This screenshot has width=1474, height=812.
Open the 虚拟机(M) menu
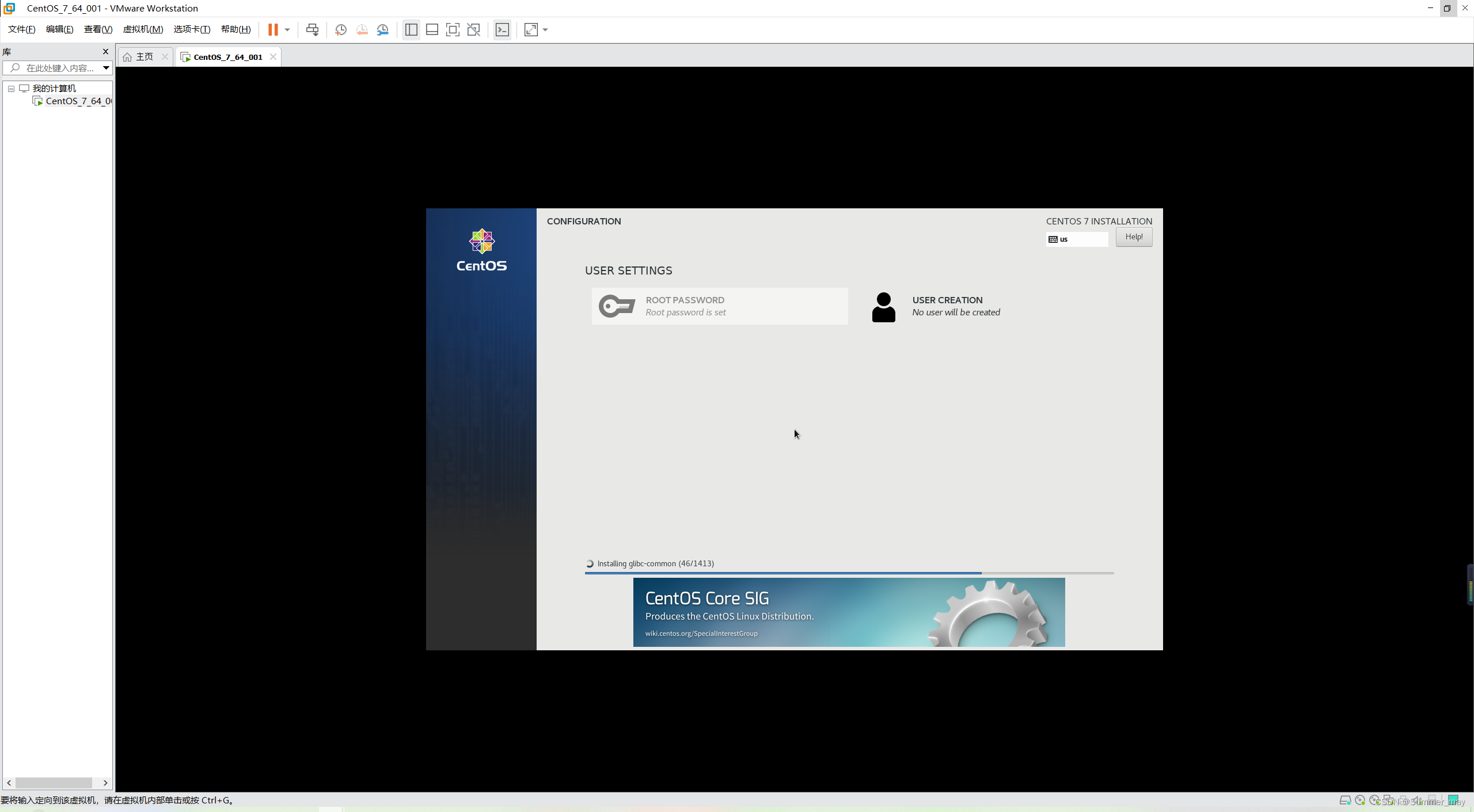point(143,29)
